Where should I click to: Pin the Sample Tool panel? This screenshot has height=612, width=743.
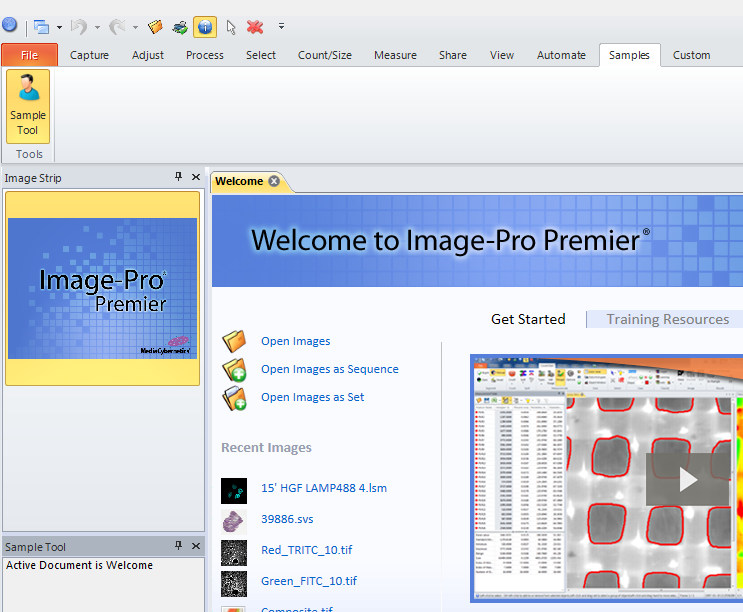pyautogui.click(x=178, y=546)
